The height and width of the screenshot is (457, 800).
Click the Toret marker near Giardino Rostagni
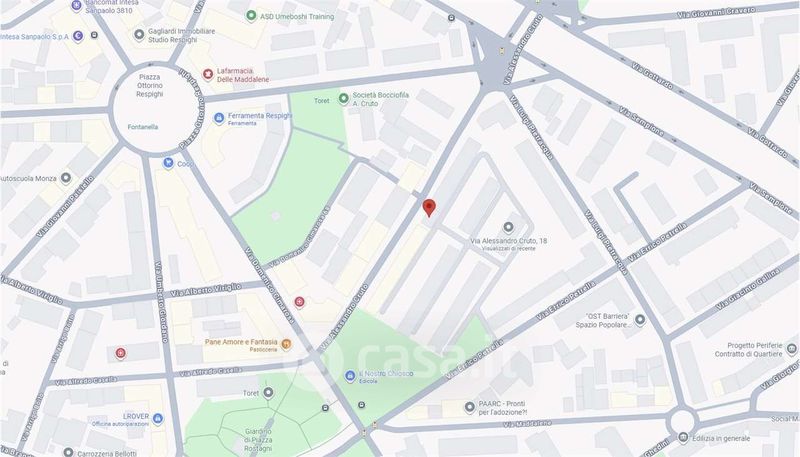(x=268, y=393)
